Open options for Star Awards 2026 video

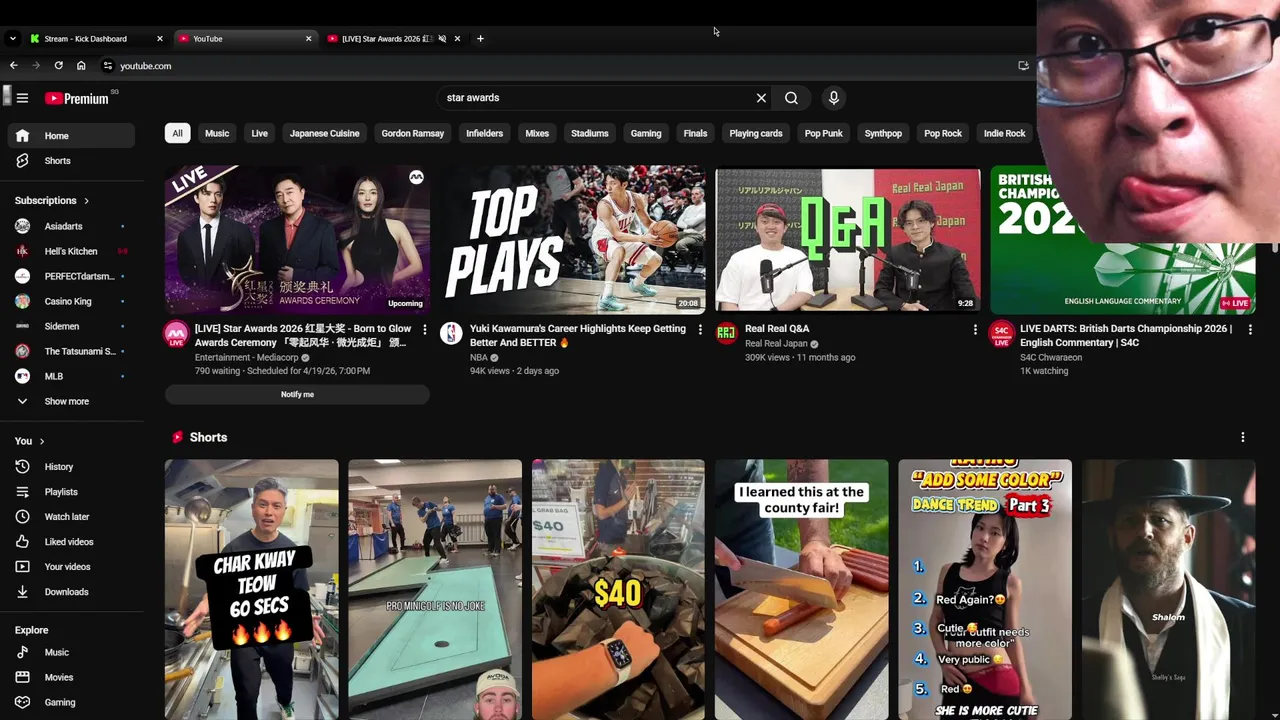tap(425, 329)
